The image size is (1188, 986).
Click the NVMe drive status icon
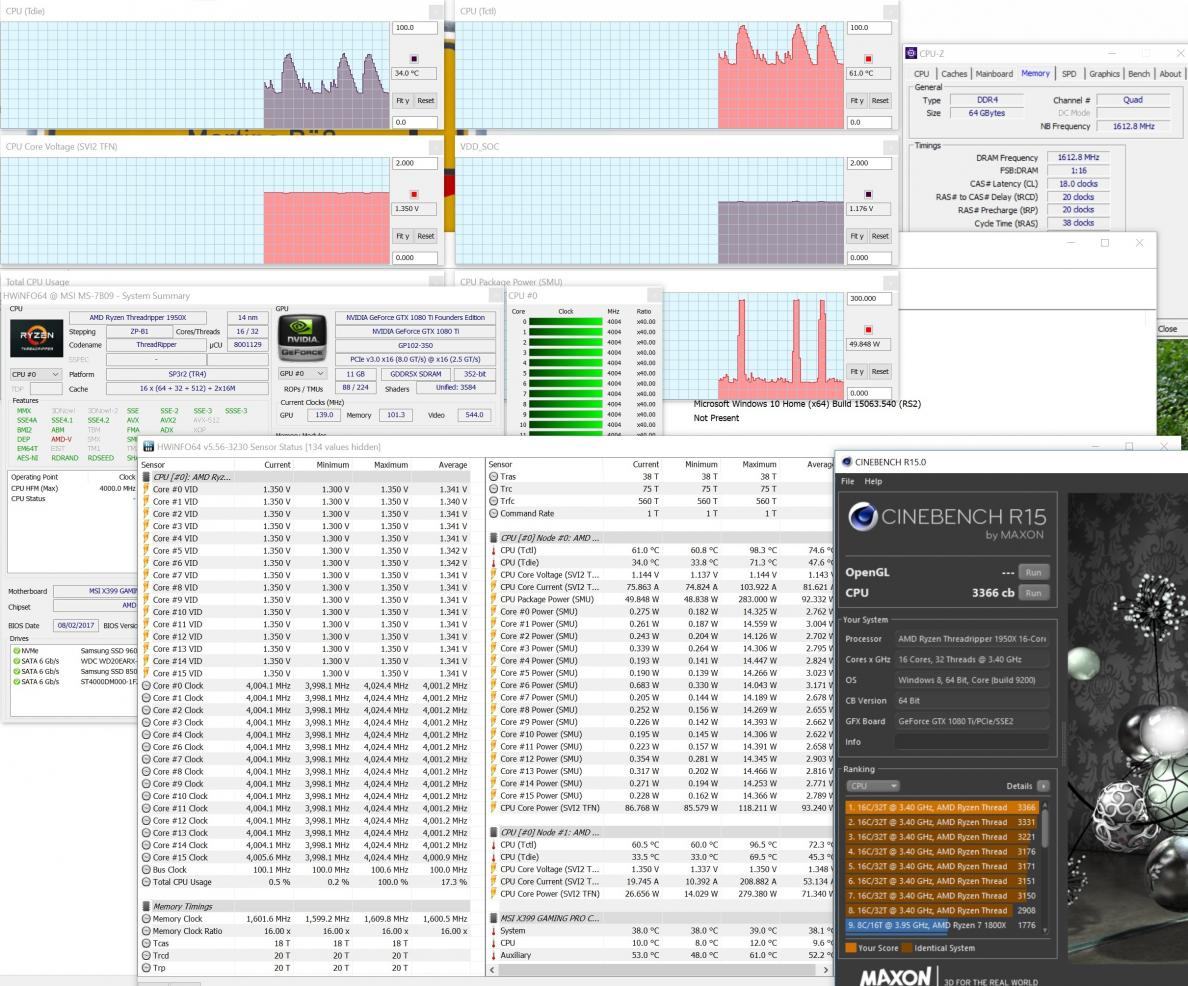(x=16, y=650)
